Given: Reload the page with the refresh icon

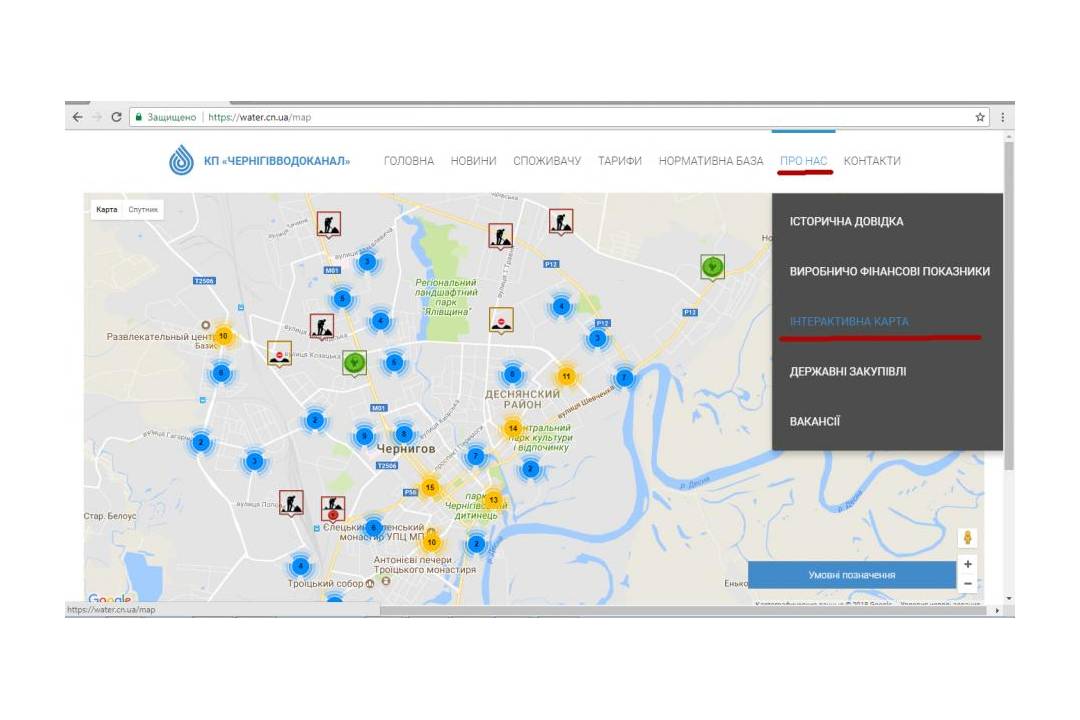Looking at the screenshot, I should coord(116,117).
